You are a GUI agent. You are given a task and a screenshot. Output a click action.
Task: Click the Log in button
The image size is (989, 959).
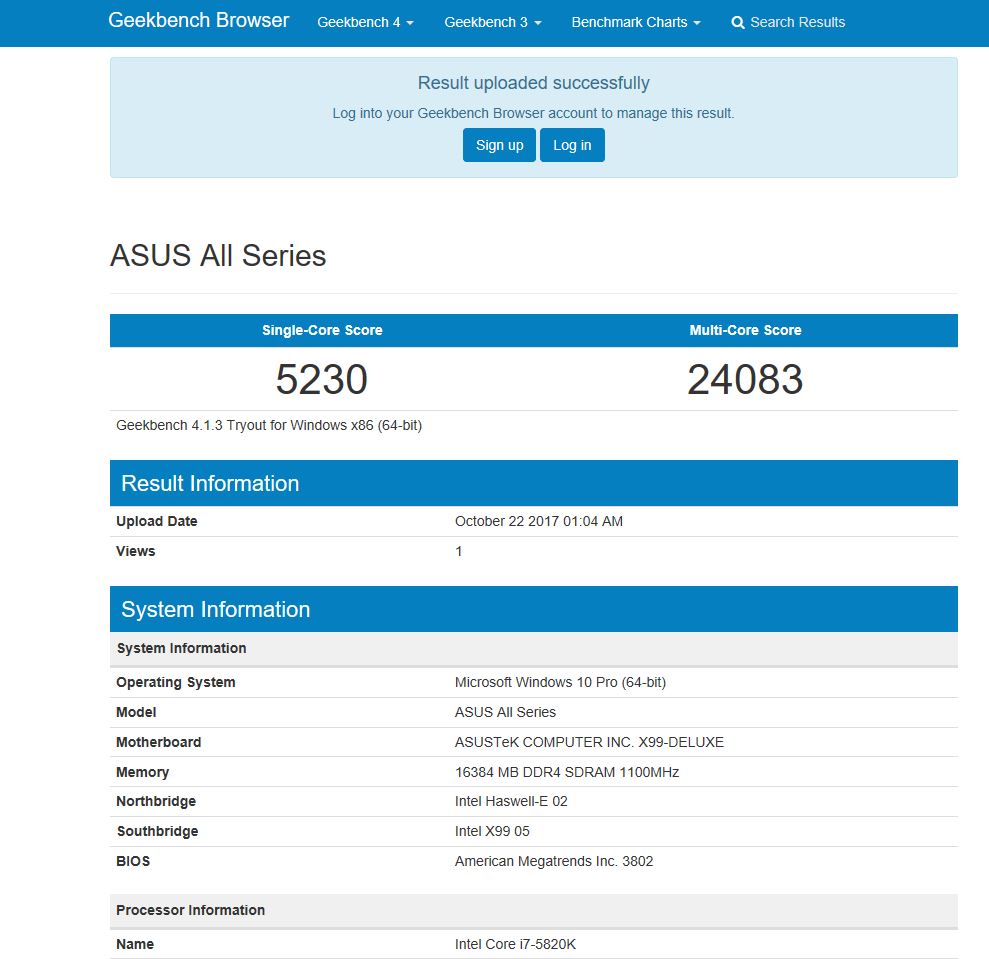pyautogui.click(x=572, y=145)
